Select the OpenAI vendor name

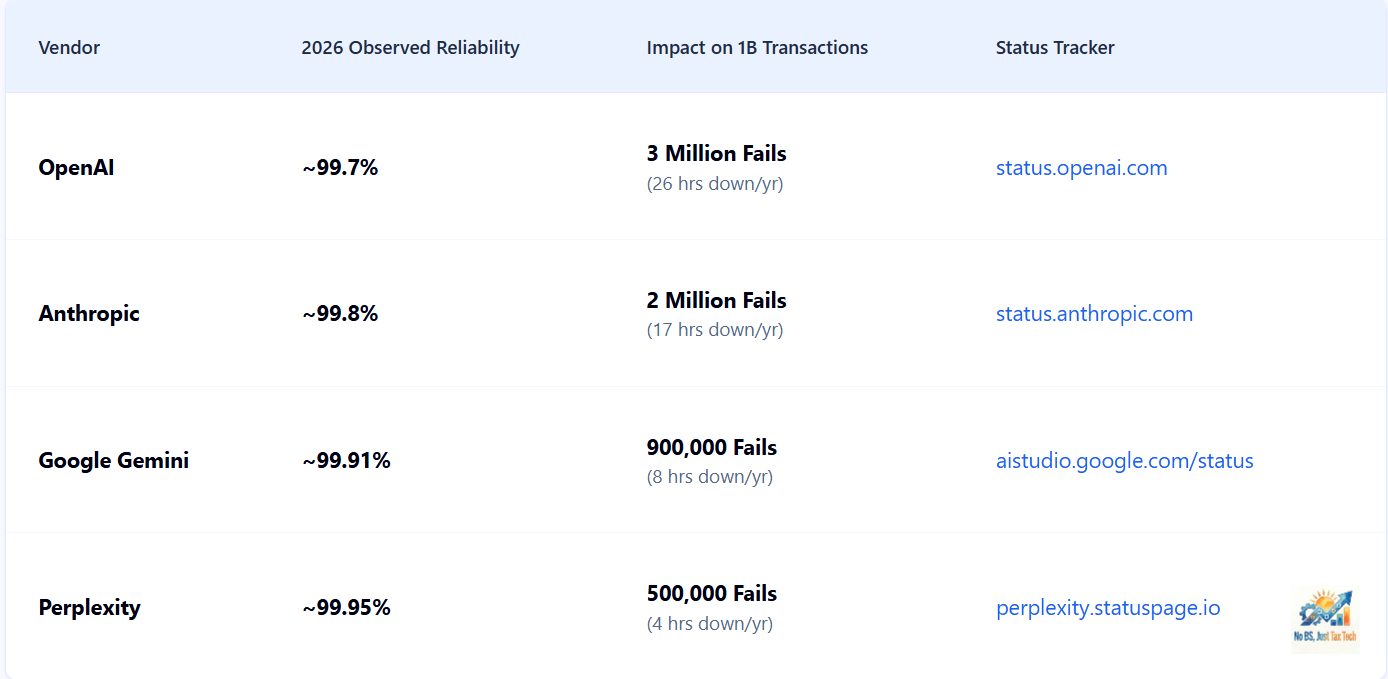tap(76, 168)
